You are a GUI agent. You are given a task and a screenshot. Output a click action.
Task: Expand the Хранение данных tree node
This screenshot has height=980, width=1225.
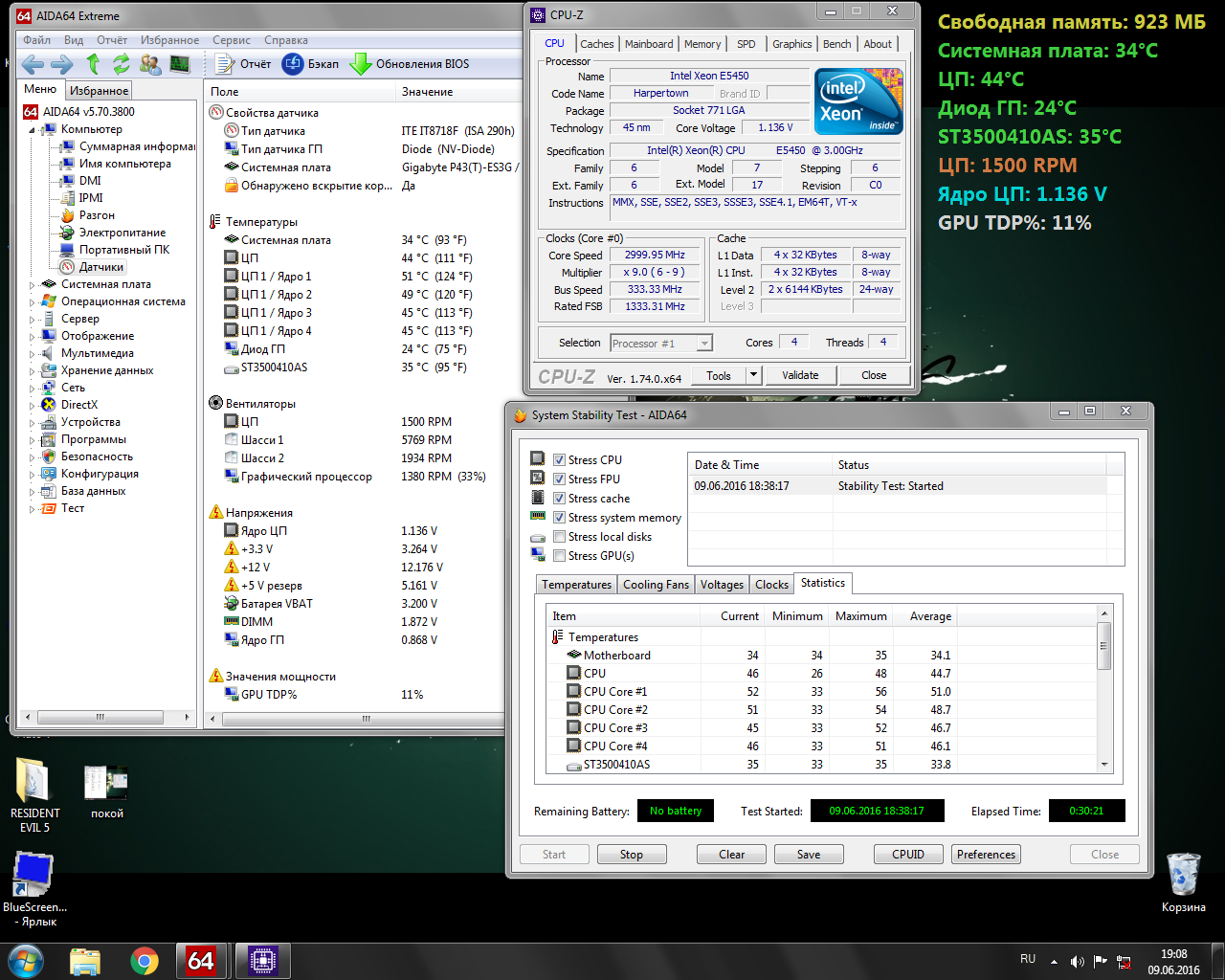33,371
